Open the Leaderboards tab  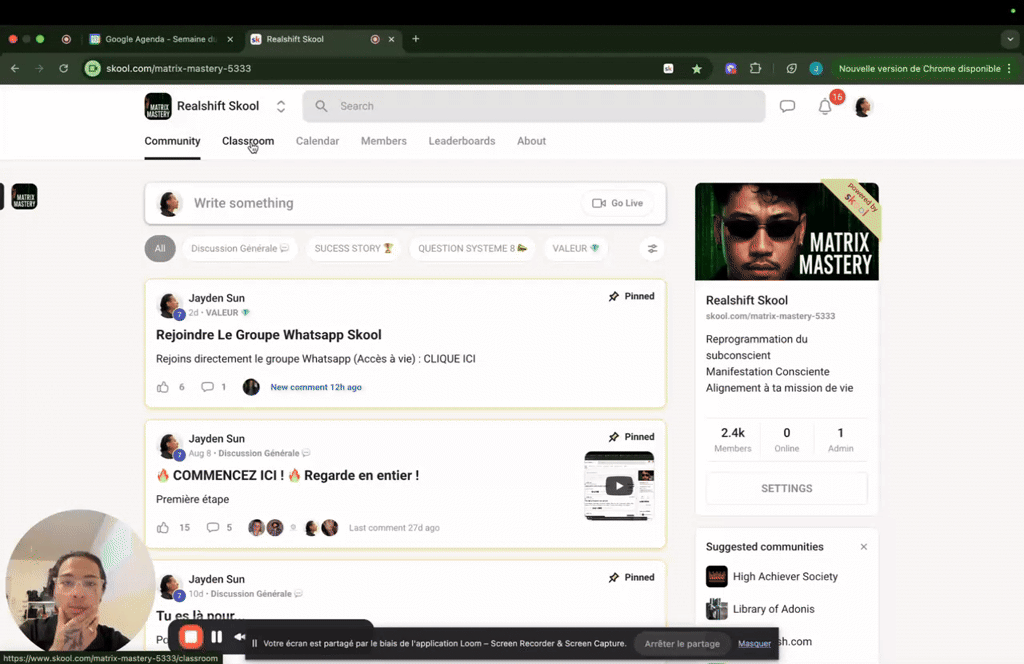click(x=462, y=141)
